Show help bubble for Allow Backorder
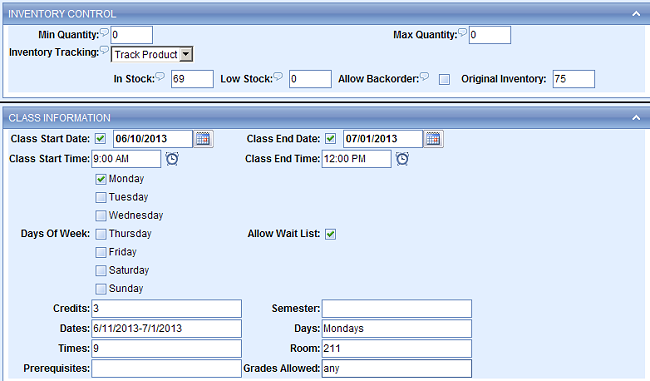Screen dimensions: 650x381 424,76
